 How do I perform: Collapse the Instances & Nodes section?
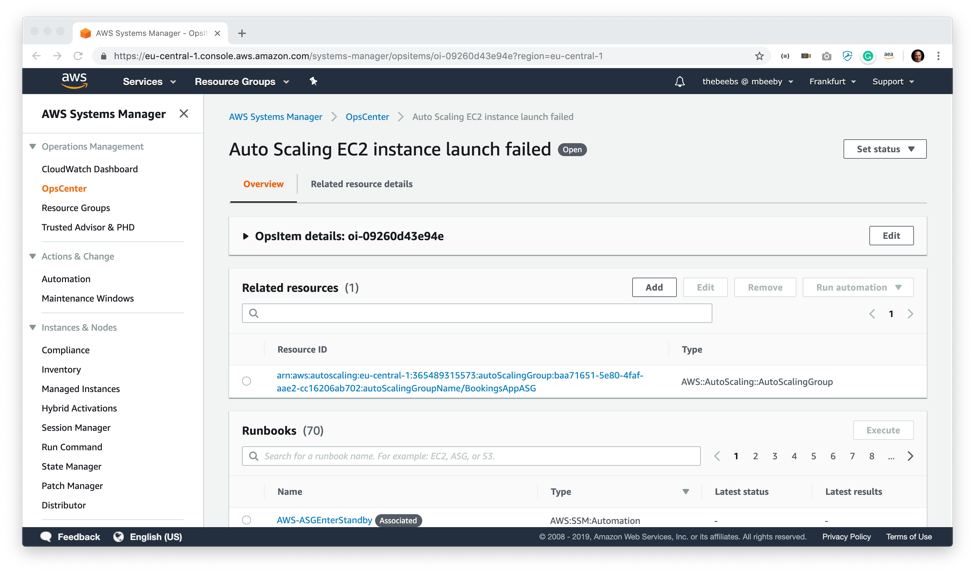32,327
